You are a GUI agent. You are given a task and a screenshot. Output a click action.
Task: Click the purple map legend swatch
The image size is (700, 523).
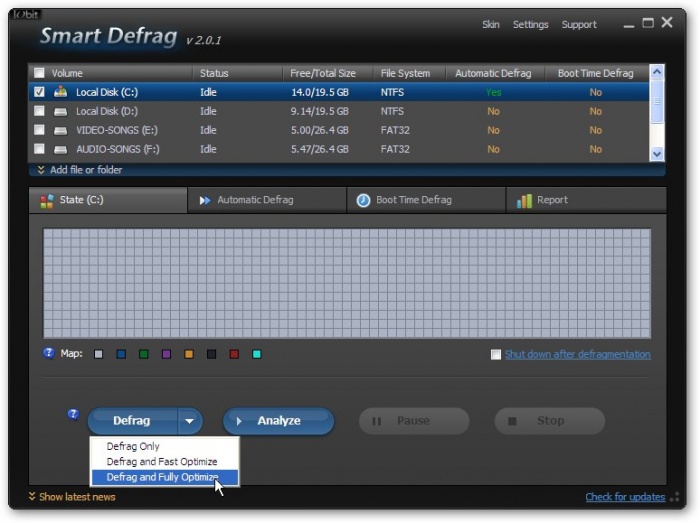(167, 354)
